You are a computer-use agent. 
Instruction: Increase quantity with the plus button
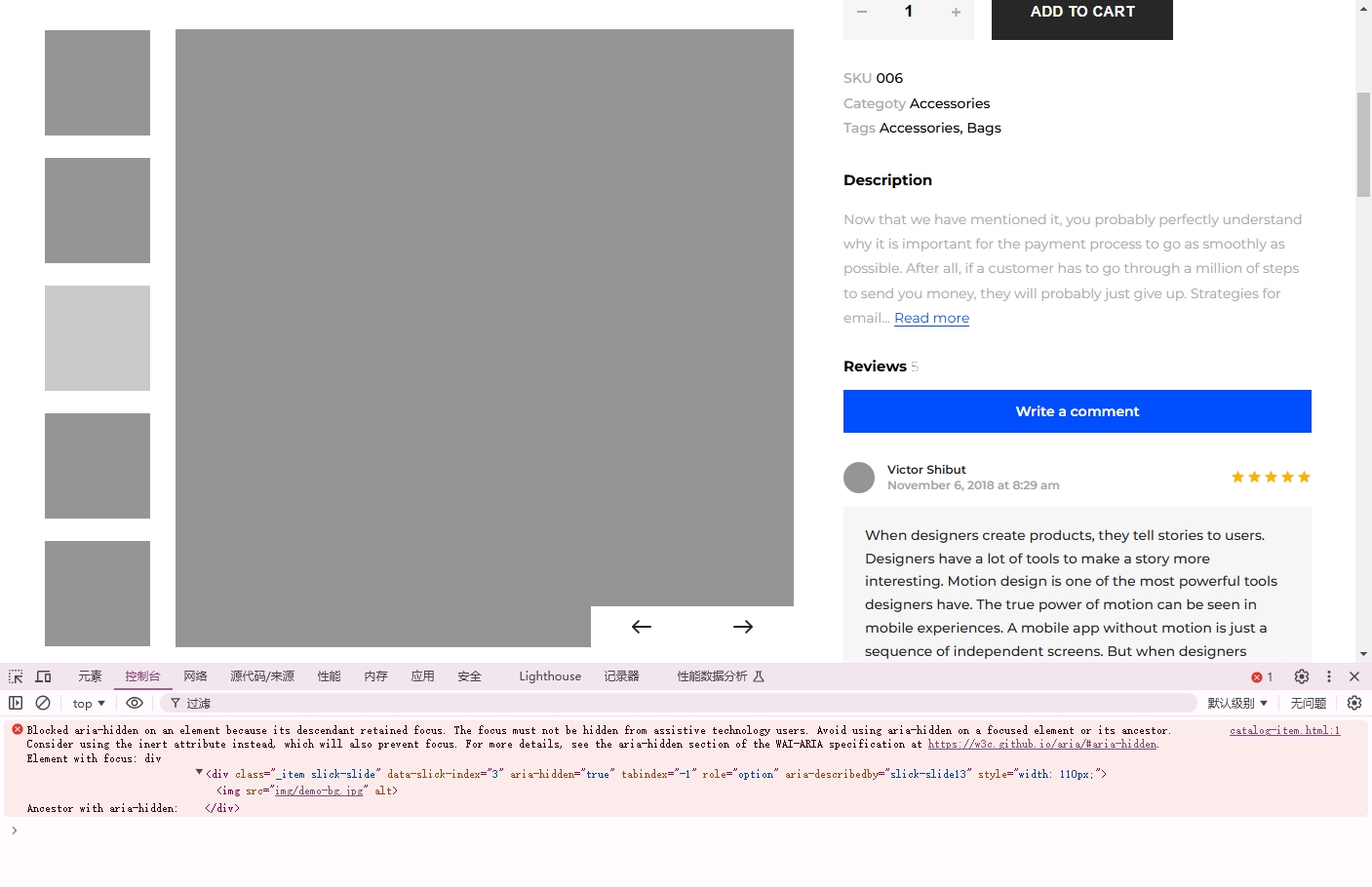pyautogui.click(x=956, y=12)
